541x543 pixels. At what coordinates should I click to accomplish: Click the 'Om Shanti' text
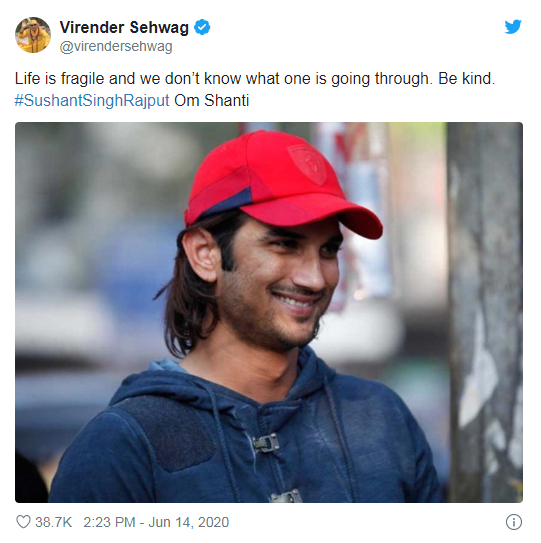click(212, 101)
